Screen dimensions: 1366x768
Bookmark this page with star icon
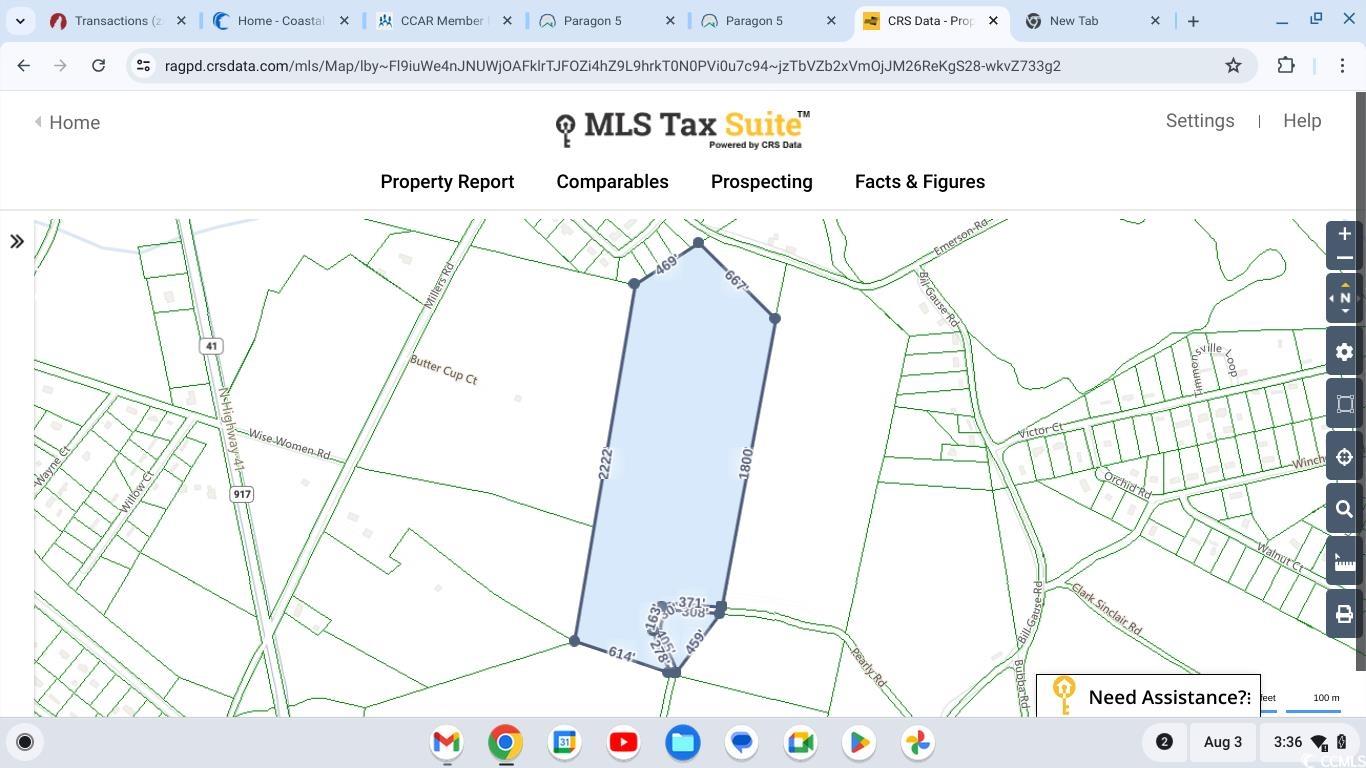pyautogui.click(x=1233, y=66)
